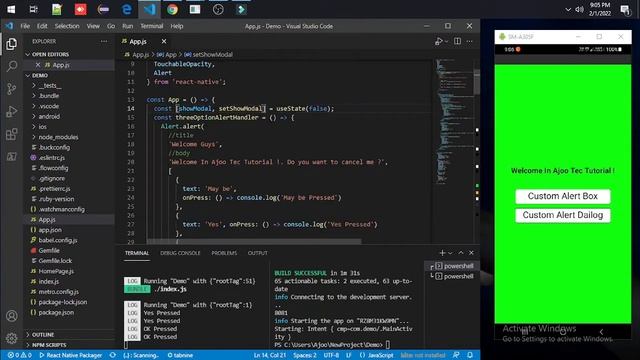Open HomePage.js from the file tree
Screen dimensions: 640x360
click(x=56, y=271)
